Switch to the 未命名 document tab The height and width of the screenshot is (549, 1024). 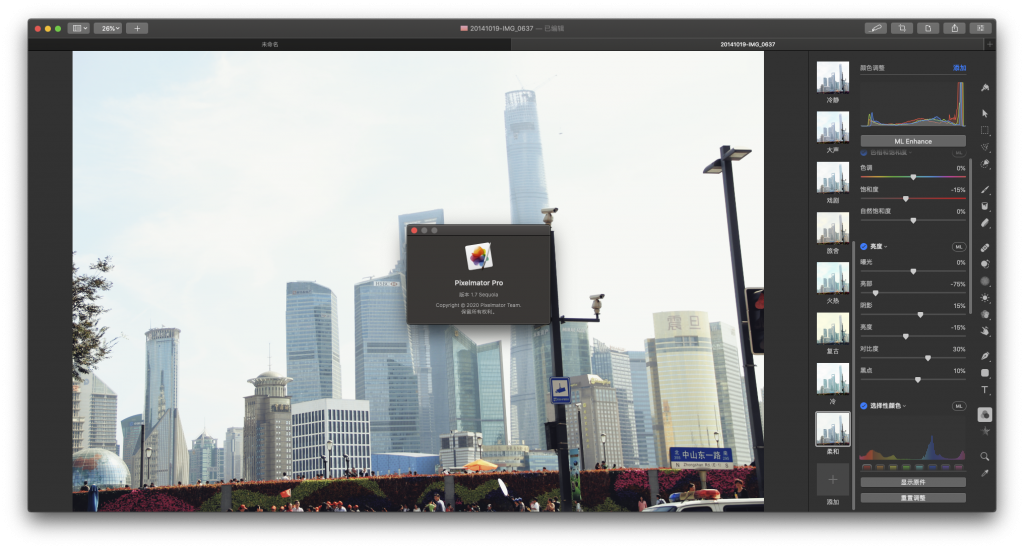point(269,44)
